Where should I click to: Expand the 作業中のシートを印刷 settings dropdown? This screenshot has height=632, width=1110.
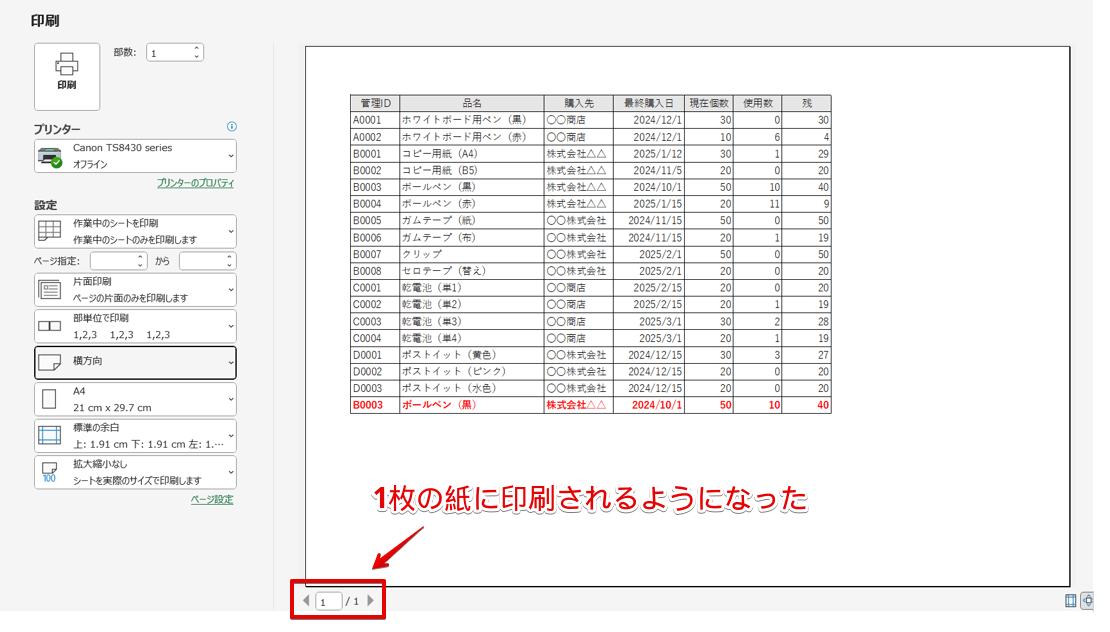pyautogui.click(x=134, y=231)
